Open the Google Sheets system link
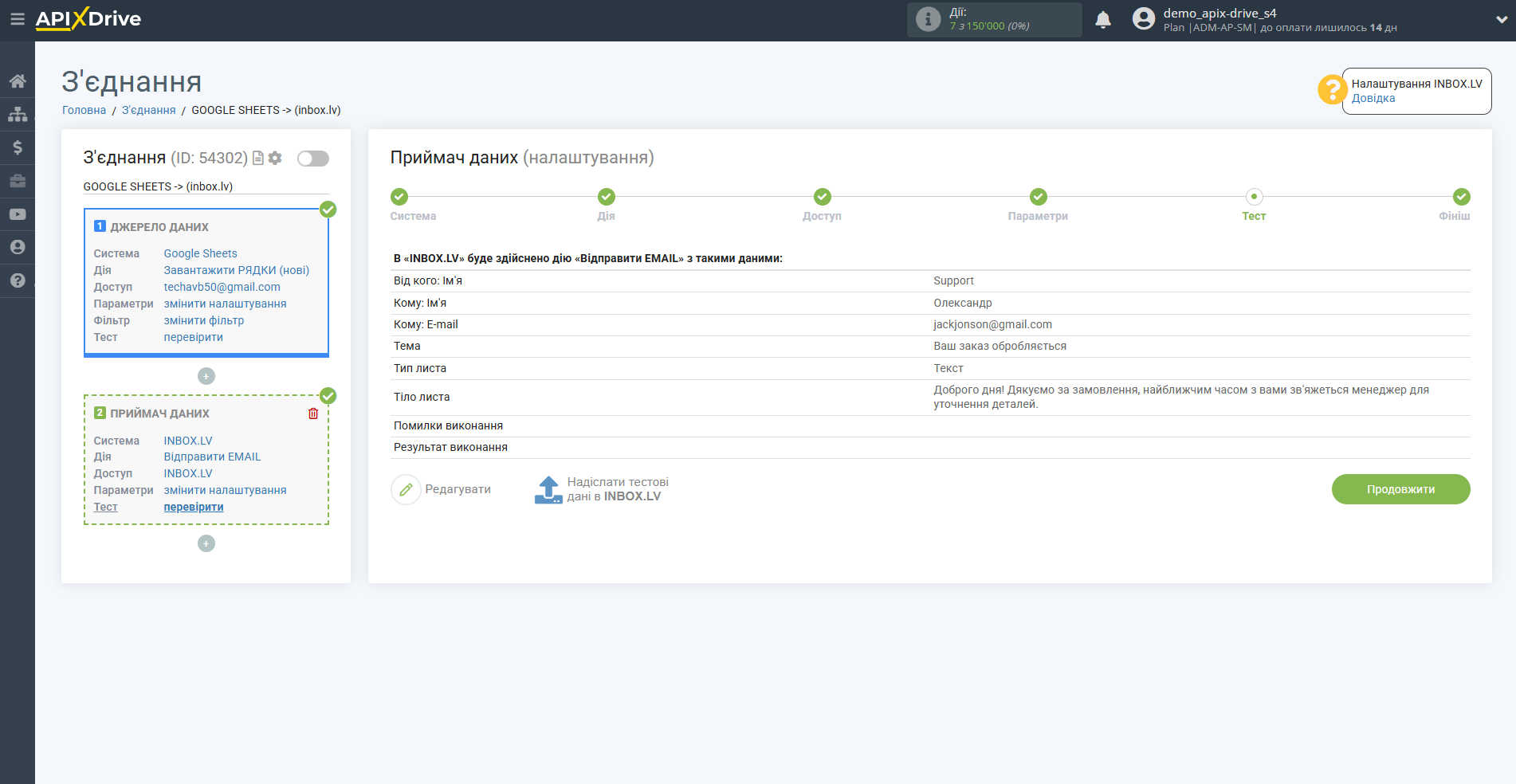The height and width of the screenshot is (784, 1516). 200,253
